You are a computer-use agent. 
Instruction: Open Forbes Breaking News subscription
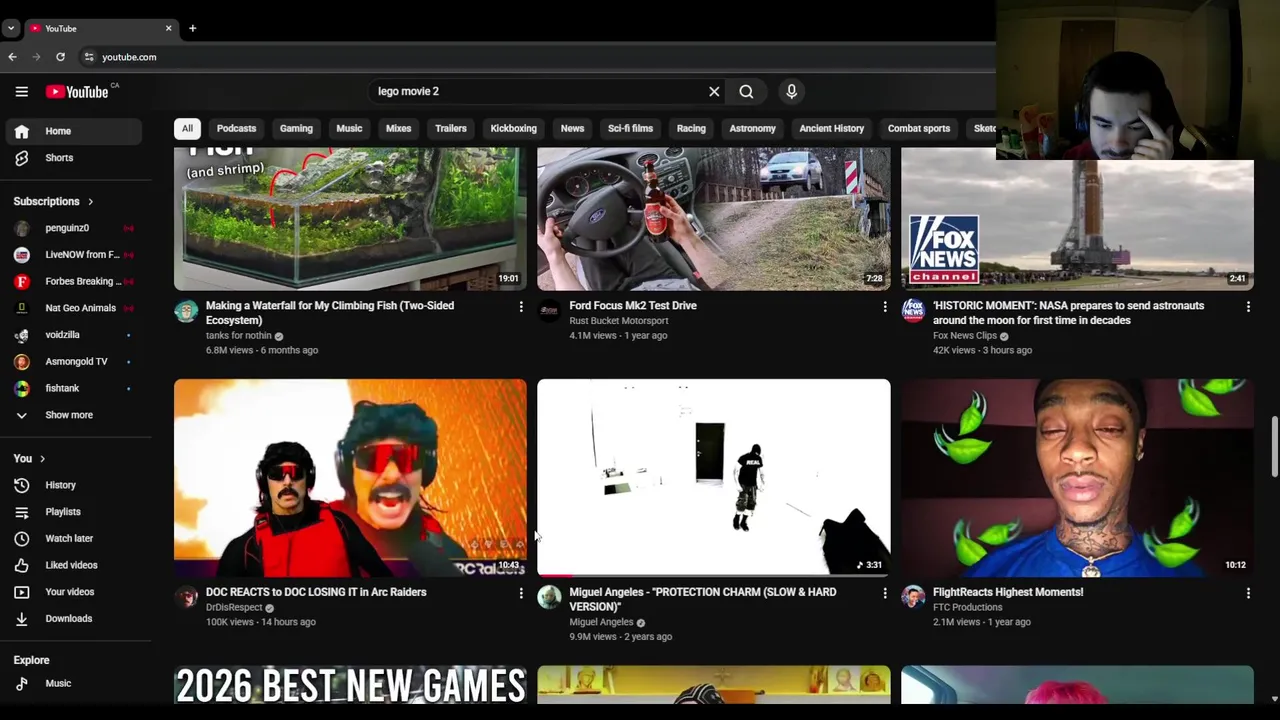72,282
